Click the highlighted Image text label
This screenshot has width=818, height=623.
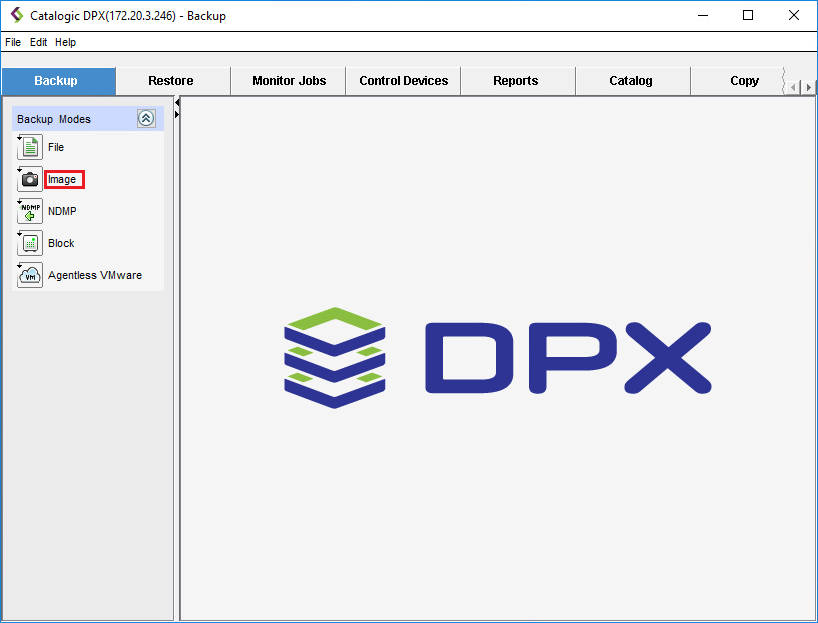(x=63, y=180)
